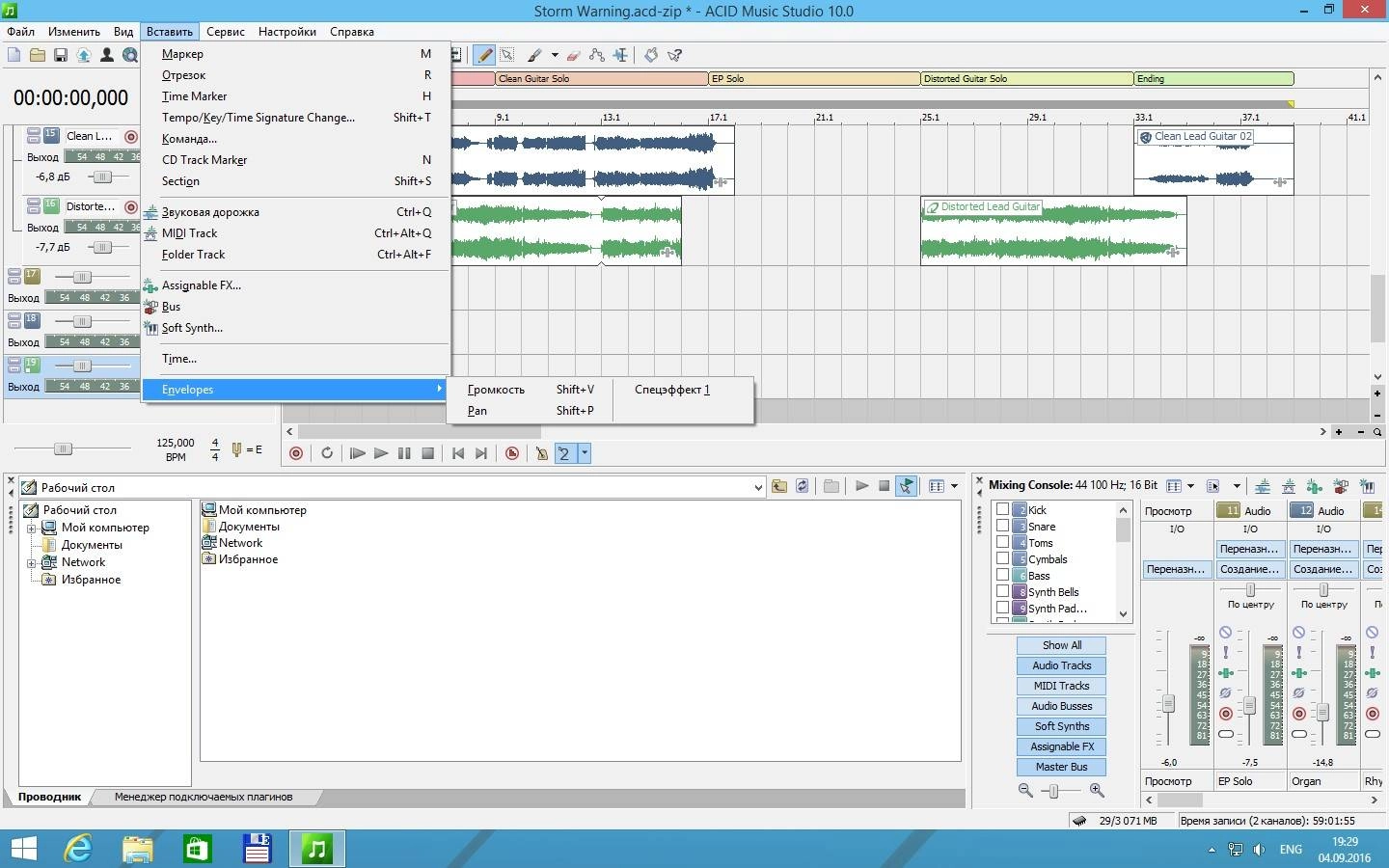Screen dimensions: 1389x868
Task: Switch to Менеджер подключаемых плагинов tab
Action: (204, 797)
